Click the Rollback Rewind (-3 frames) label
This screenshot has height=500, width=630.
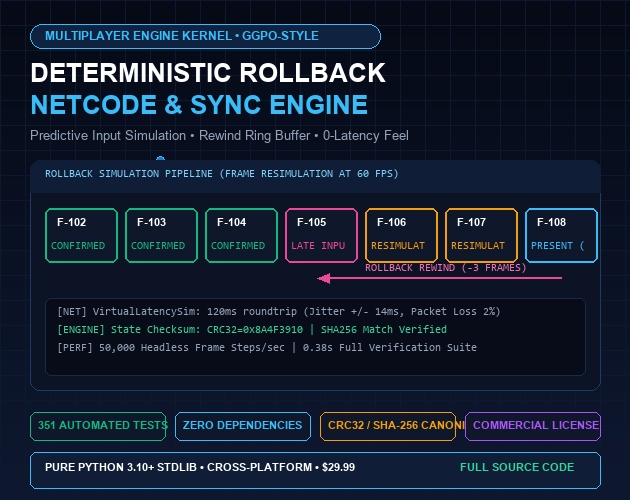[446, 268]
